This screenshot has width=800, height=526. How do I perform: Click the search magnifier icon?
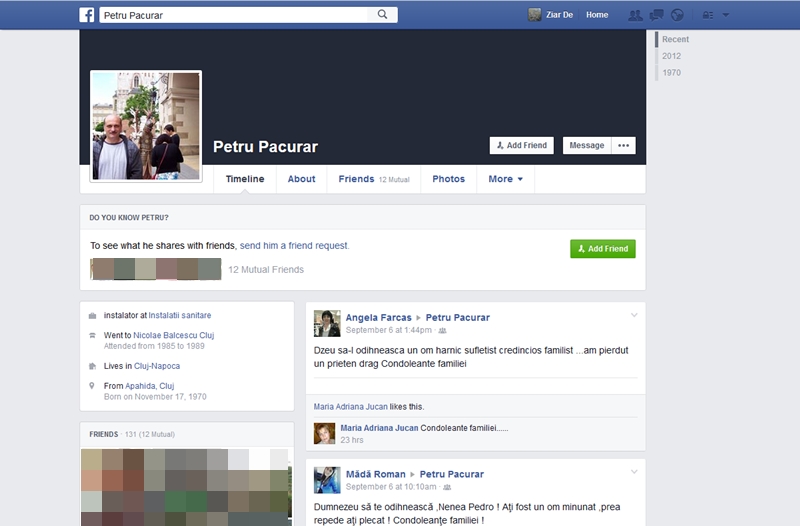pos(382,15)
